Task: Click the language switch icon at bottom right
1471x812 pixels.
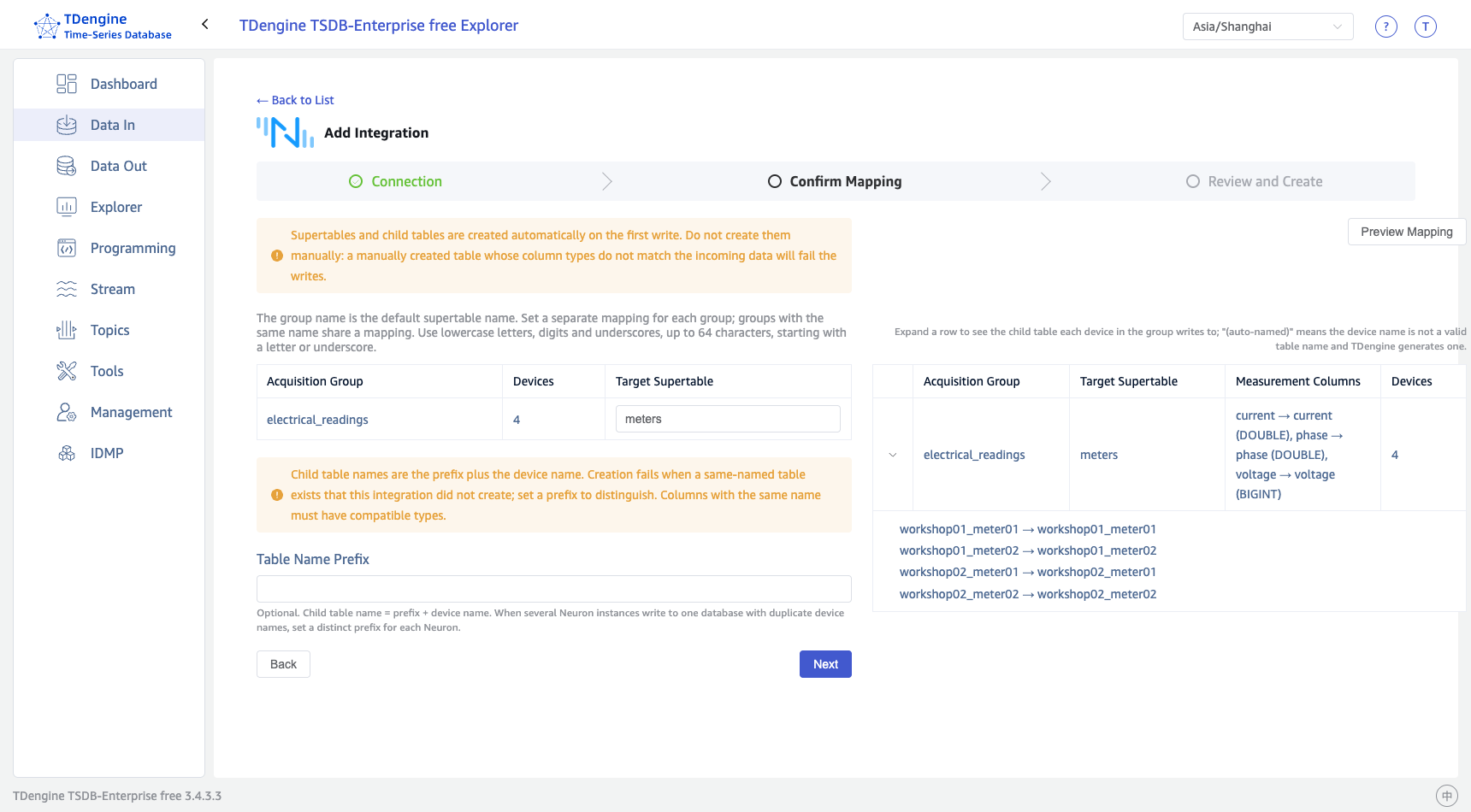Action: coord(1446,796)
